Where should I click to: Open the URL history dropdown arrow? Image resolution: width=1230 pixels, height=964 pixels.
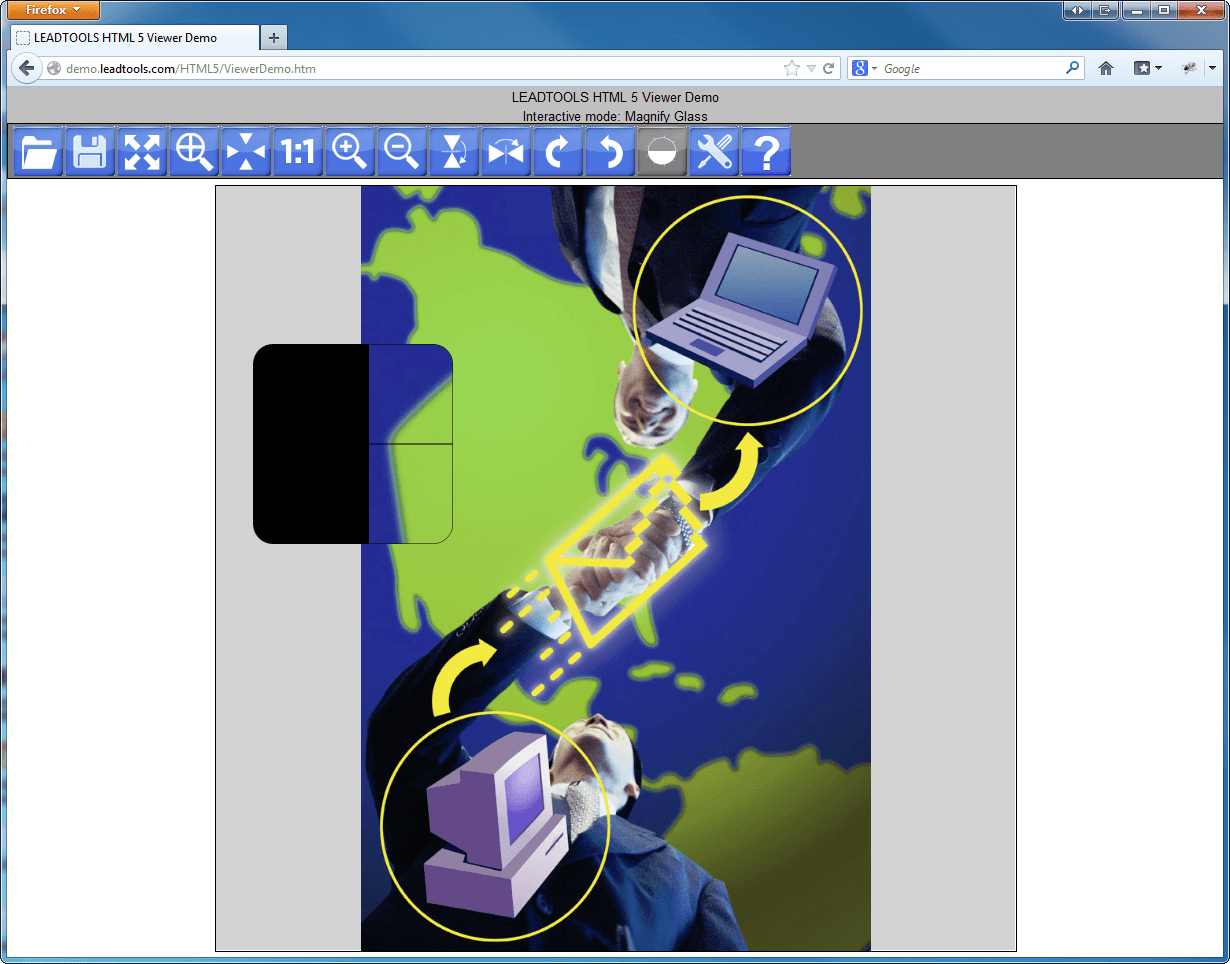pos(811,69)
